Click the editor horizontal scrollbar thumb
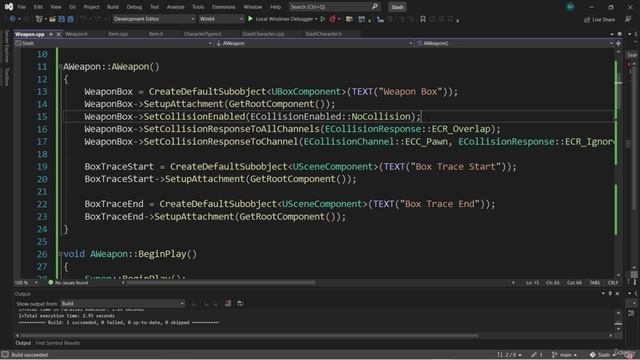The width and height of the screenshot is (640, 360). click(220, 282)
